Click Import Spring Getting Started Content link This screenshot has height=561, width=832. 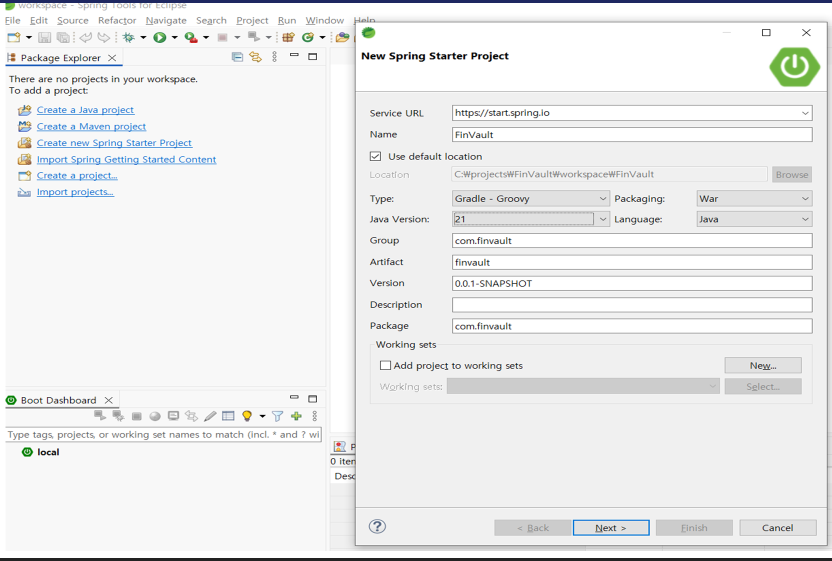(126, 159)
